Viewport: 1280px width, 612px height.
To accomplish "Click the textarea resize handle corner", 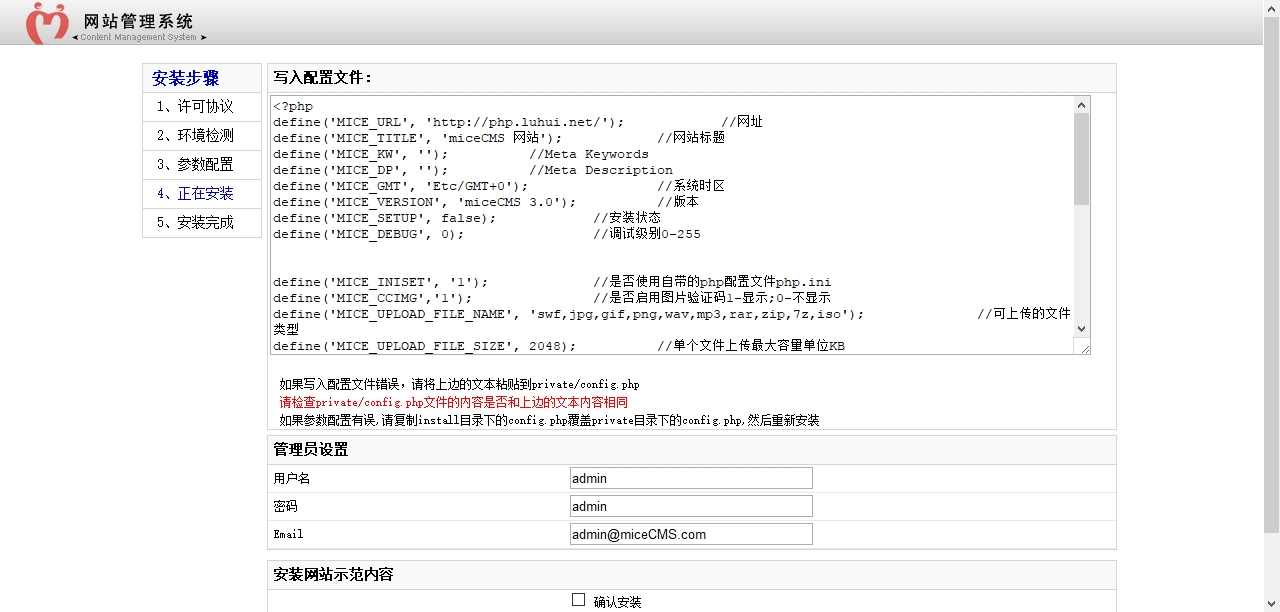I will pos(1082,346).
